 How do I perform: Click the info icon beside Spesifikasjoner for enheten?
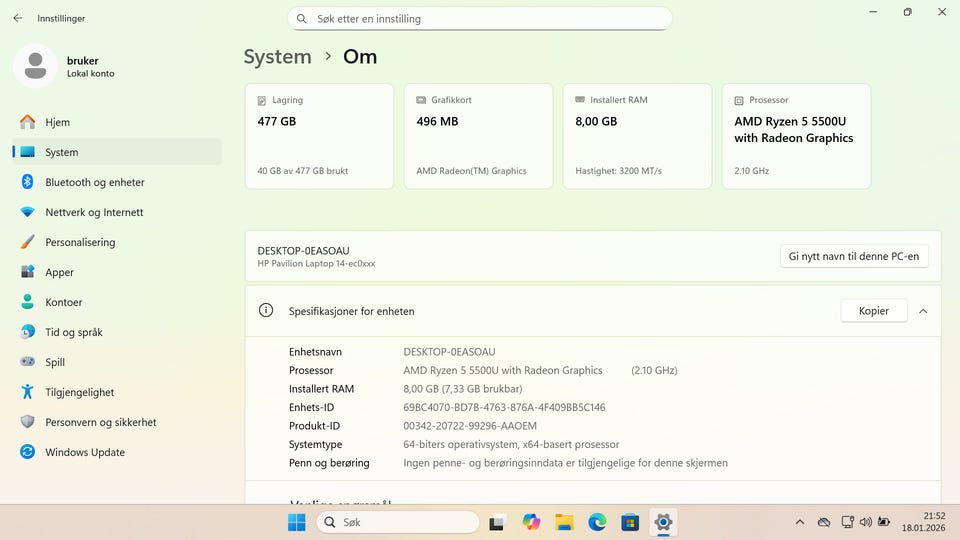[x=266, y=310]
